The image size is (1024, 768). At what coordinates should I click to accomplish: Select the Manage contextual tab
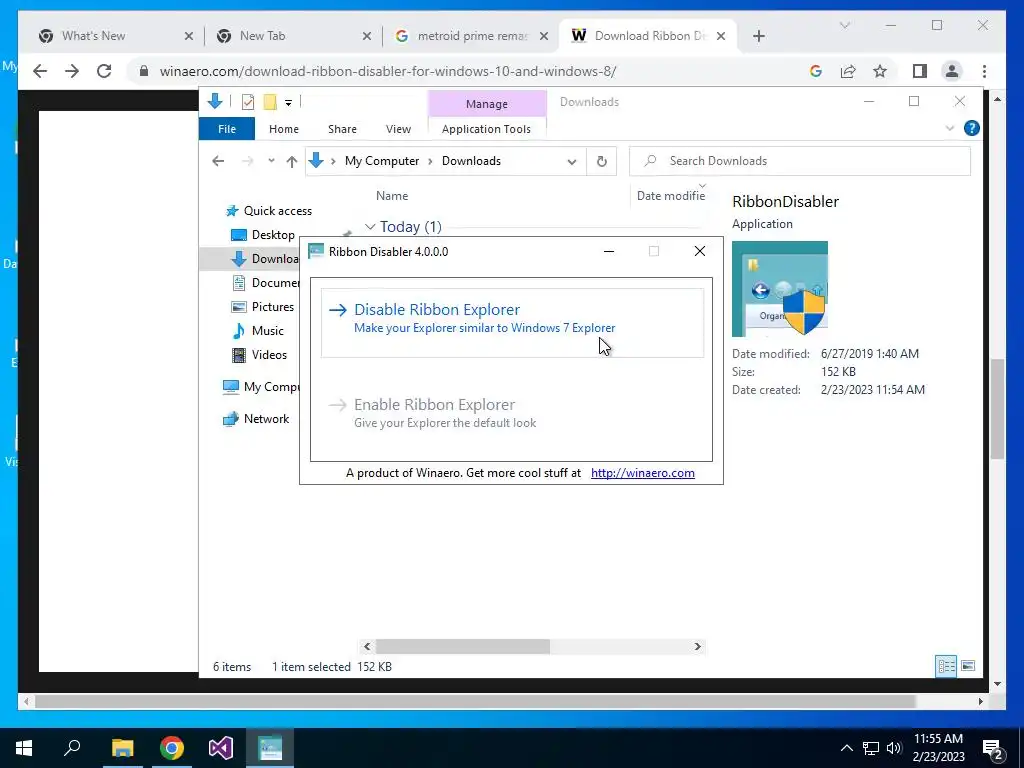tap(487, 104)
